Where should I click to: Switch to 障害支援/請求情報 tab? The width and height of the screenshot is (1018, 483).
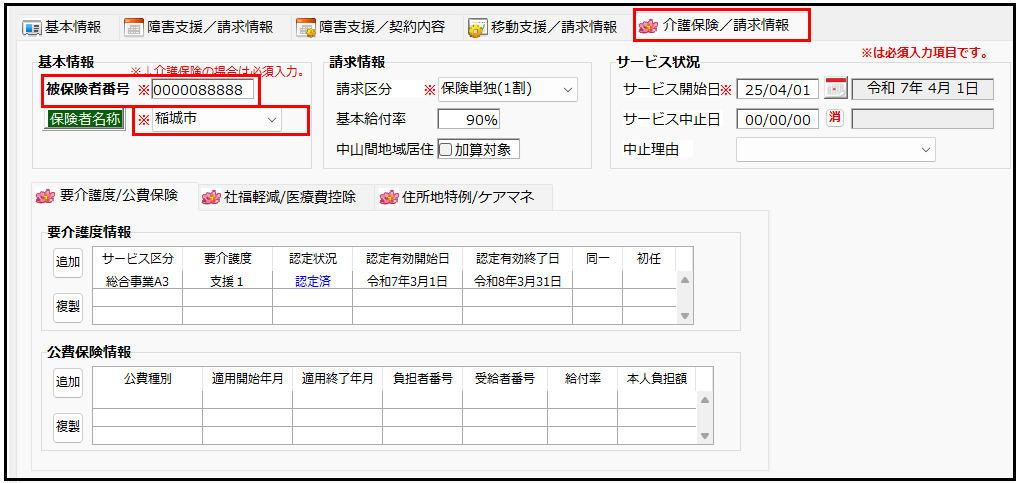[x=199, y=27]
